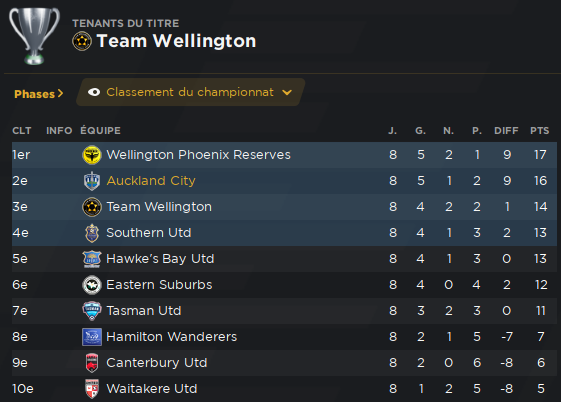561x402 pixels.
Task: Toggle the eye icon beside Classement du championnat
Action: 94,92
